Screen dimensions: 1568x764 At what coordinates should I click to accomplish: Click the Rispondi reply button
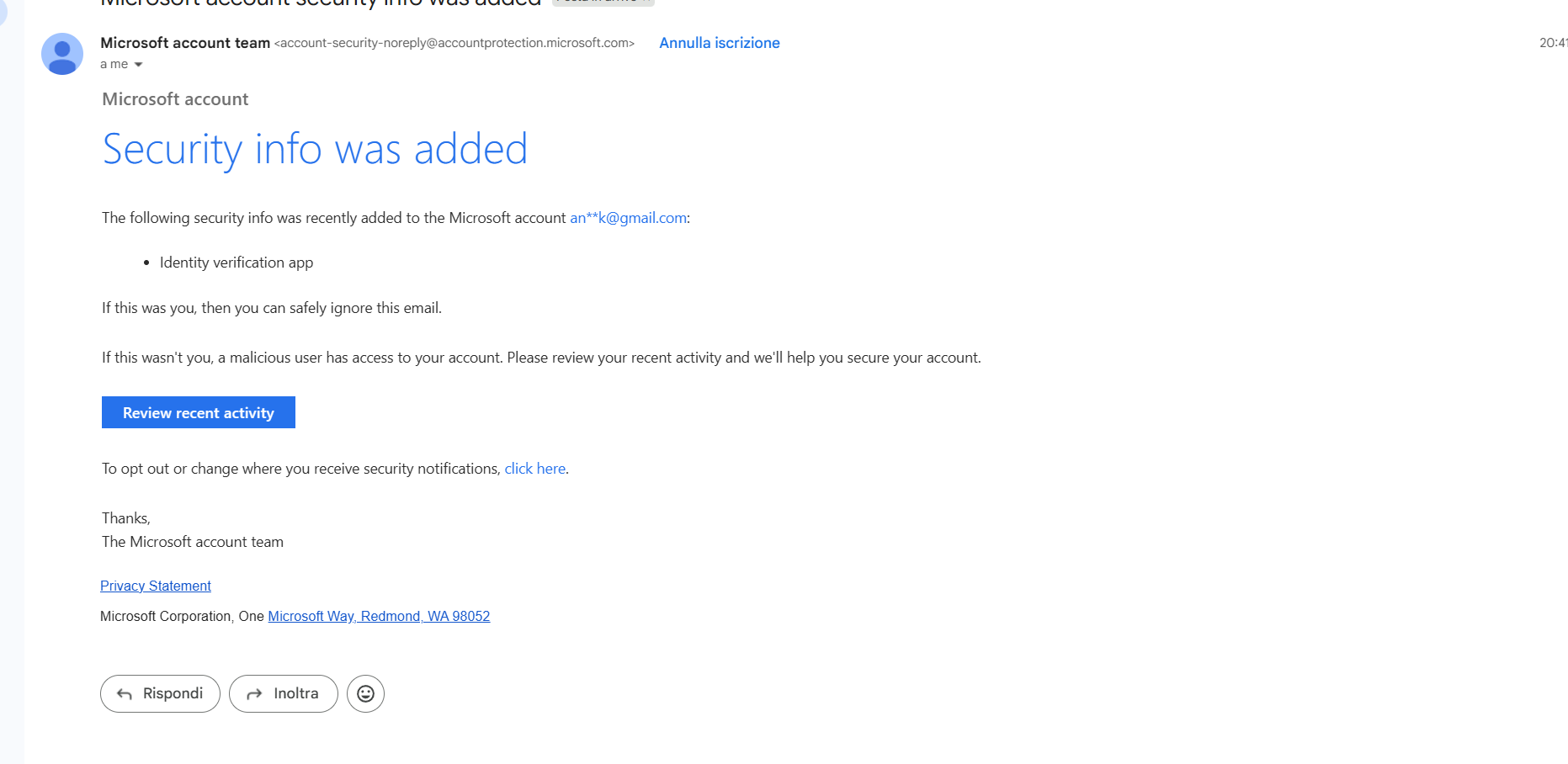(160, 693)
